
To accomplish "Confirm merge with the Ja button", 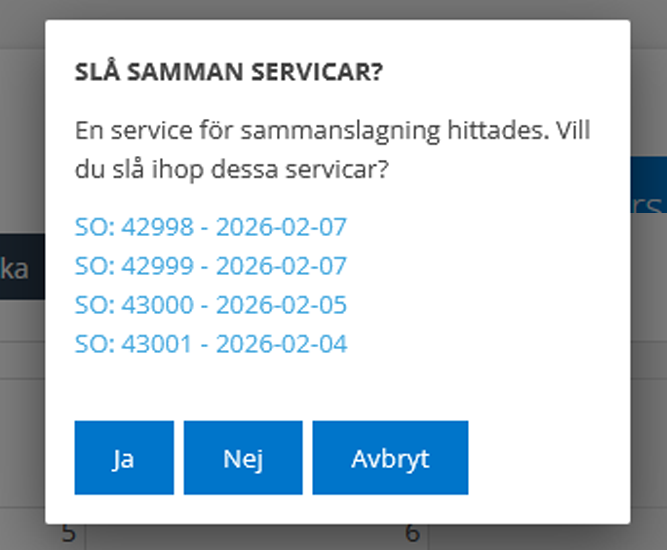I will coord(124,458).
